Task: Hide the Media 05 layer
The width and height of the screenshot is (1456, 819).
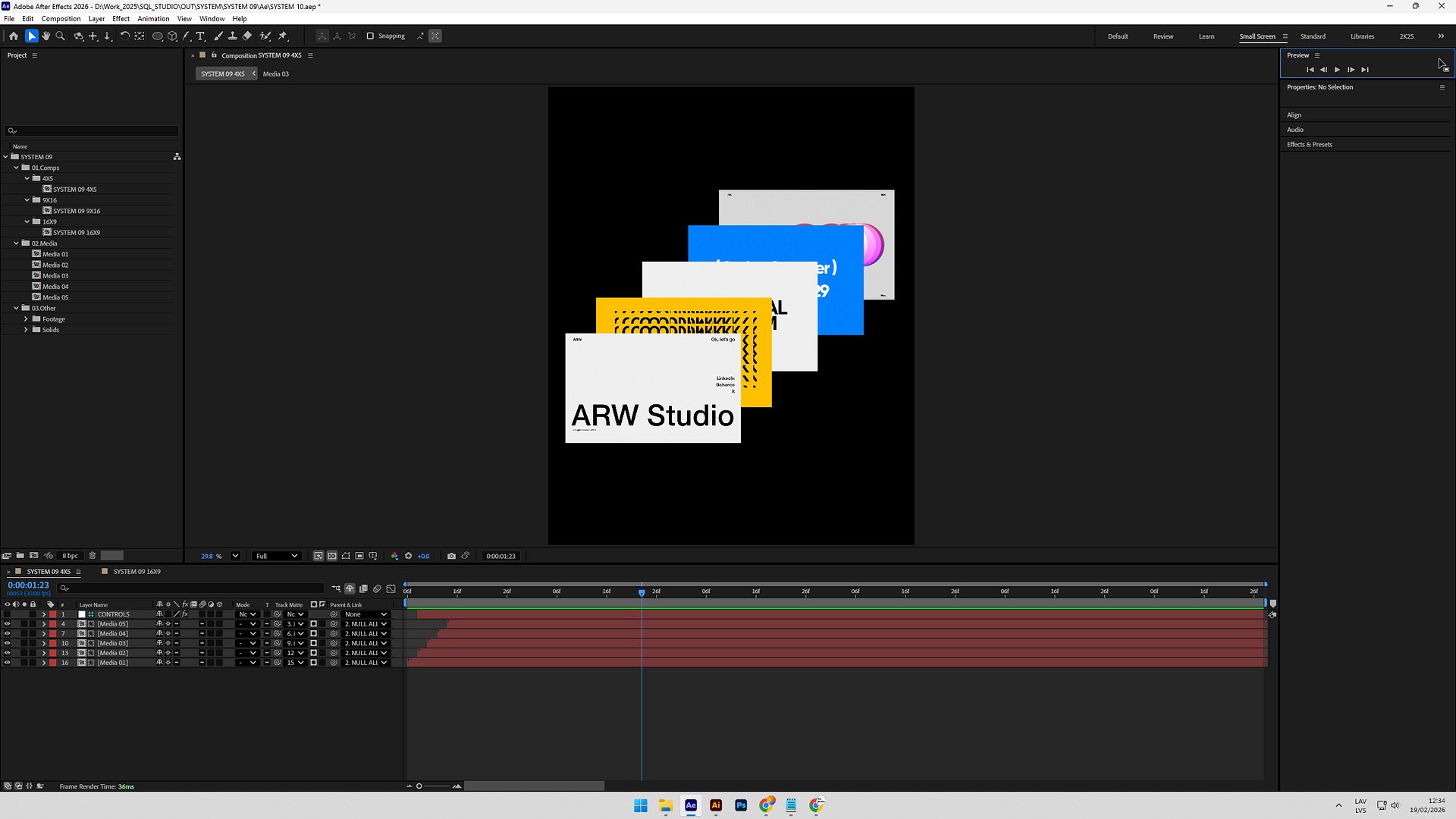Action: pos(8,624)
